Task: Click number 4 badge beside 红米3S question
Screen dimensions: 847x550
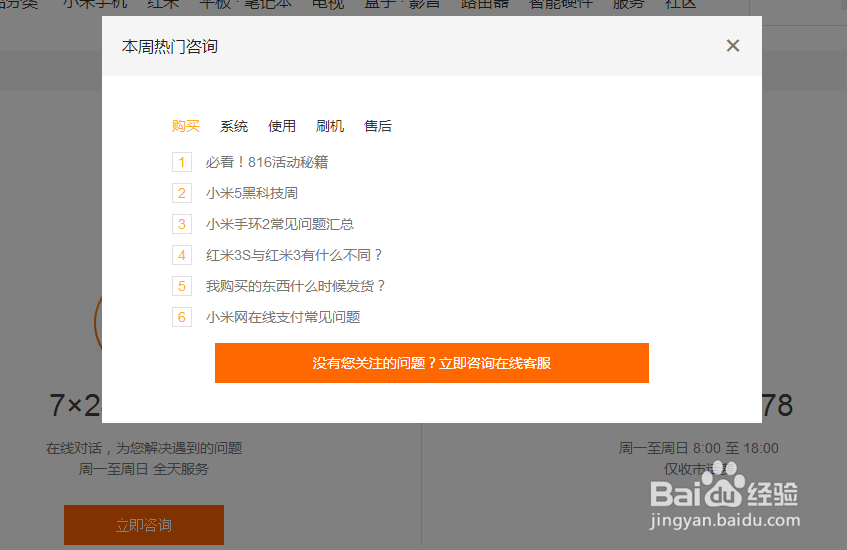Action: pos(182,255)
